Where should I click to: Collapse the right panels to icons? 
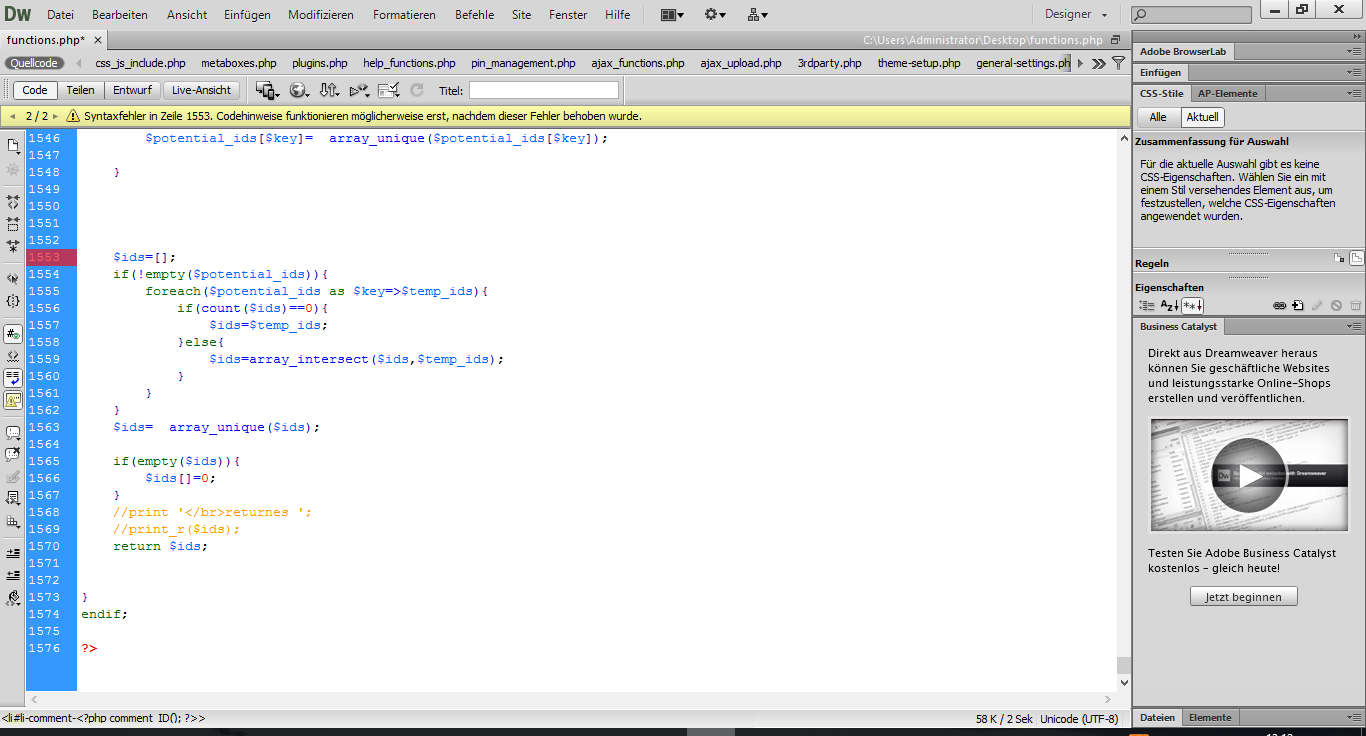pos(1355,35)
